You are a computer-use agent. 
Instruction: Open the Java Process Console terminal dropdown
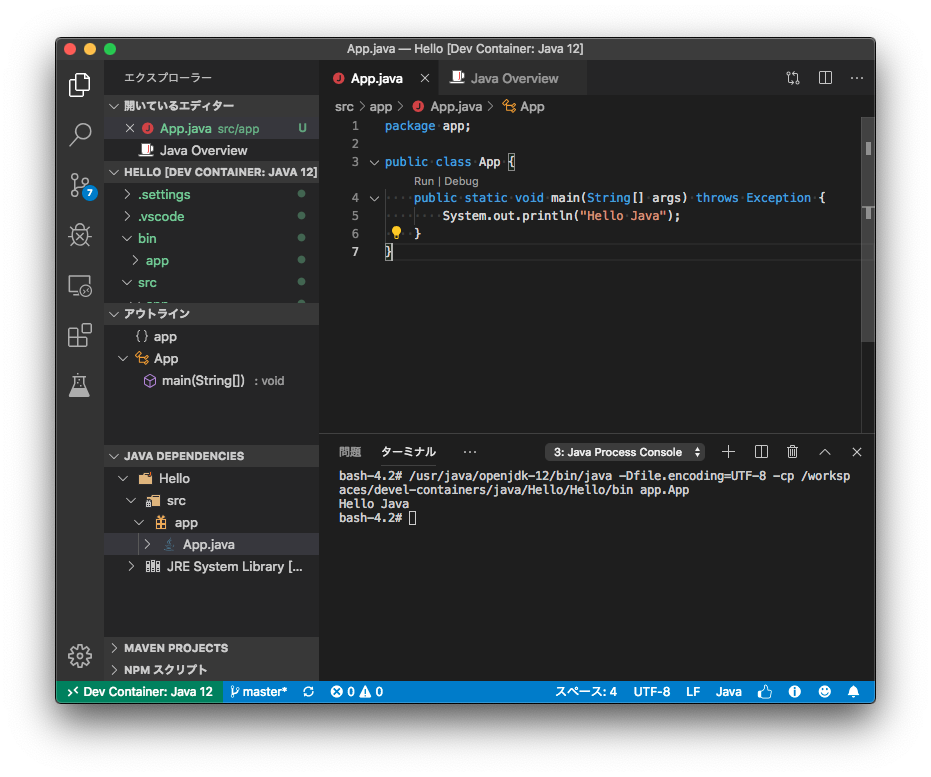coord(625,452)
